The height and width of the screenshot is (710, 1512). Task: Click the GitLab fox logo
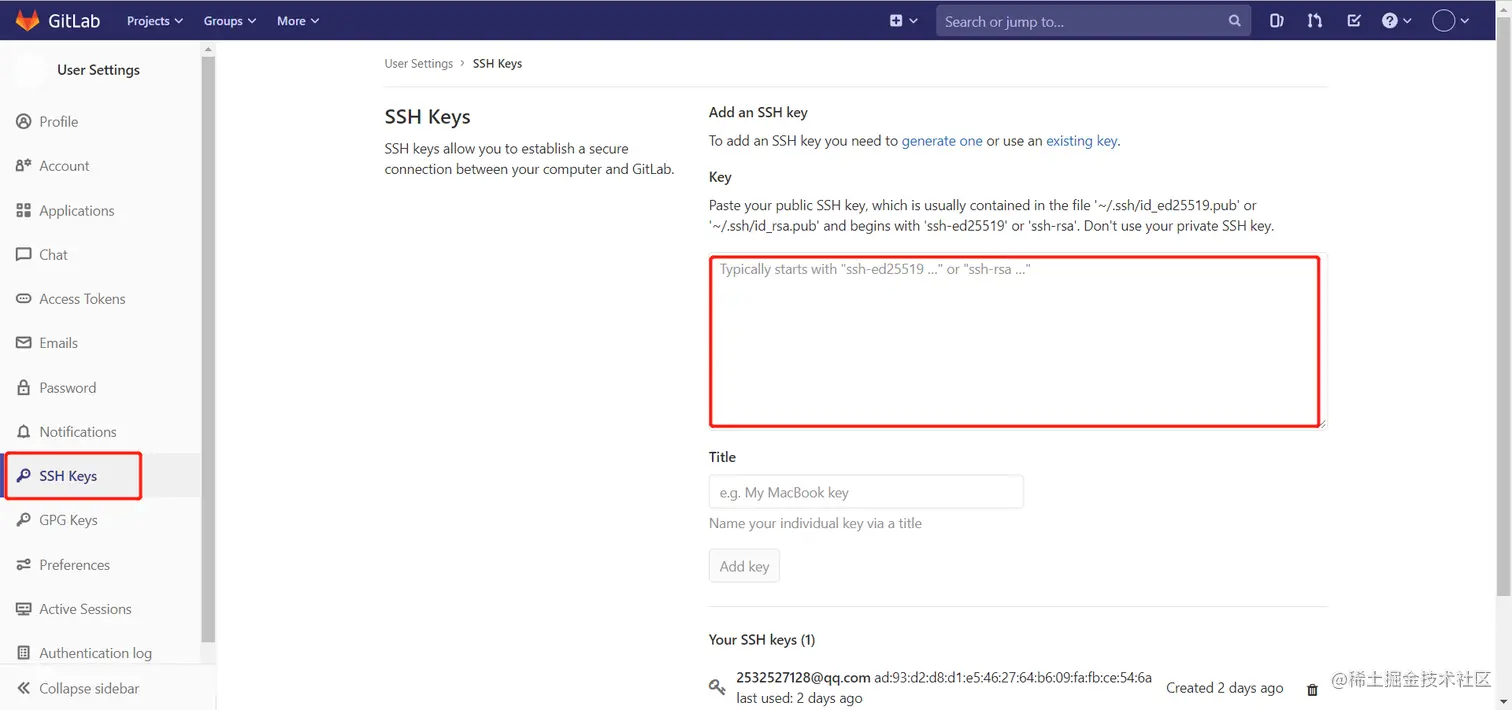(27, 20)
